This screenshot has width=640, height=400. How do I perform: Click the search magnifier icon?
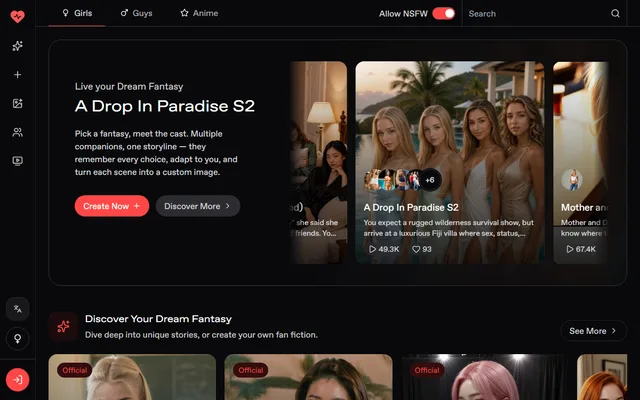pos(615,13)
